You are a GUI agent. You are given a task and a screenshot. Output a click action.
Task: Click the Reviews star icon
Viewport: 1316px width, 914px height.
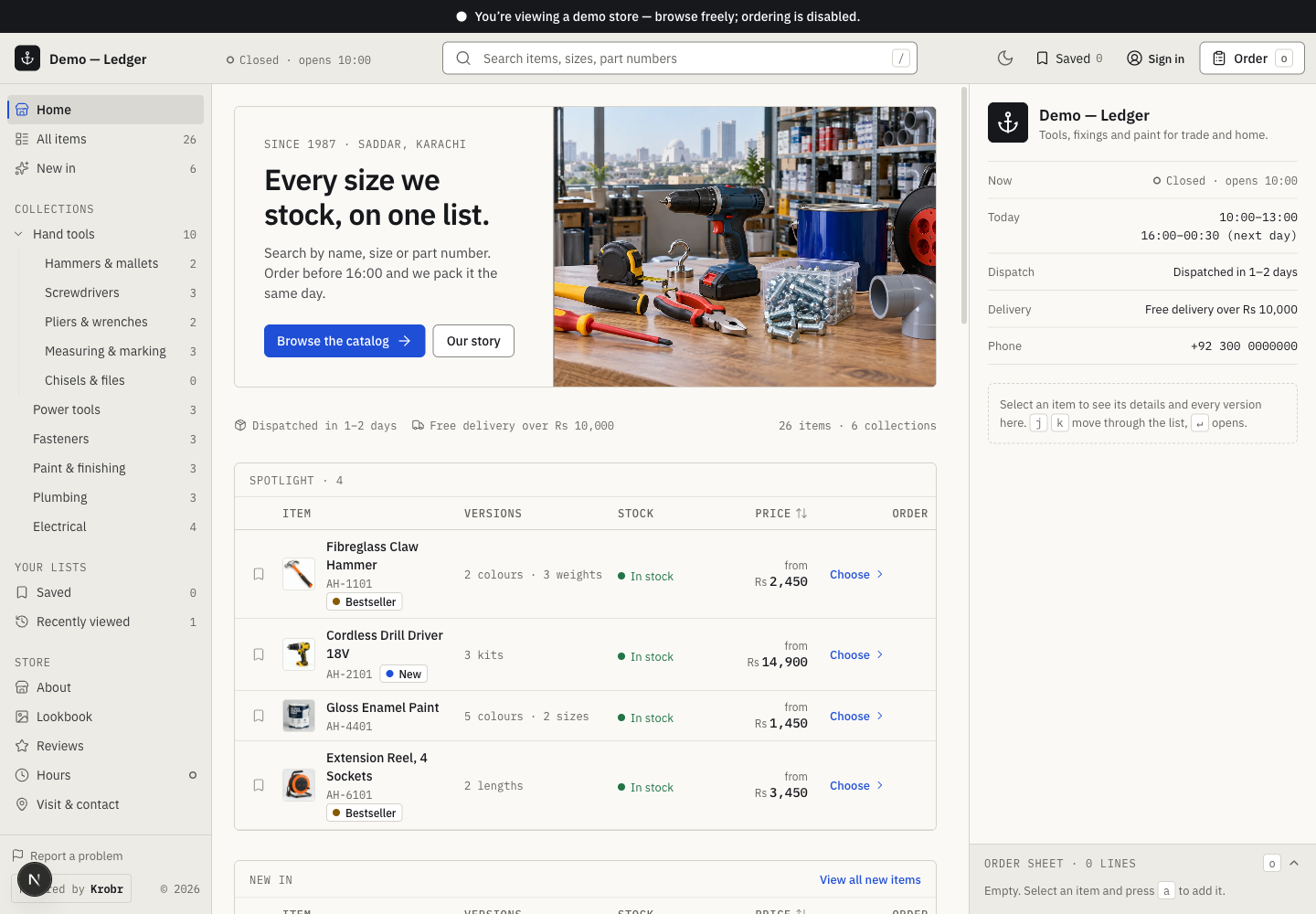pos(22,746)
